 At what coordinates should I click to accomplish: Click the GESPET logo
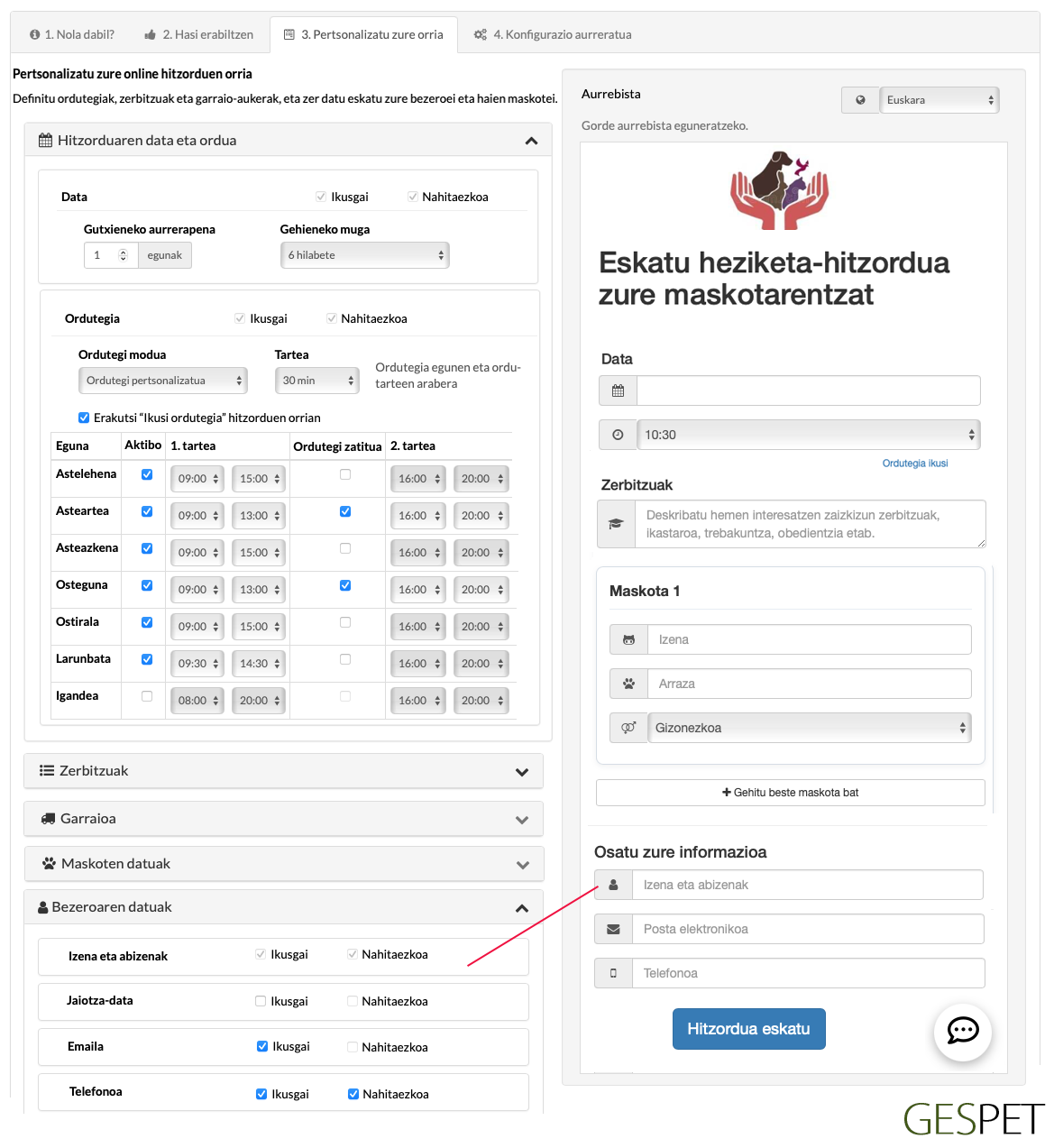click(x=974, y=1119)
